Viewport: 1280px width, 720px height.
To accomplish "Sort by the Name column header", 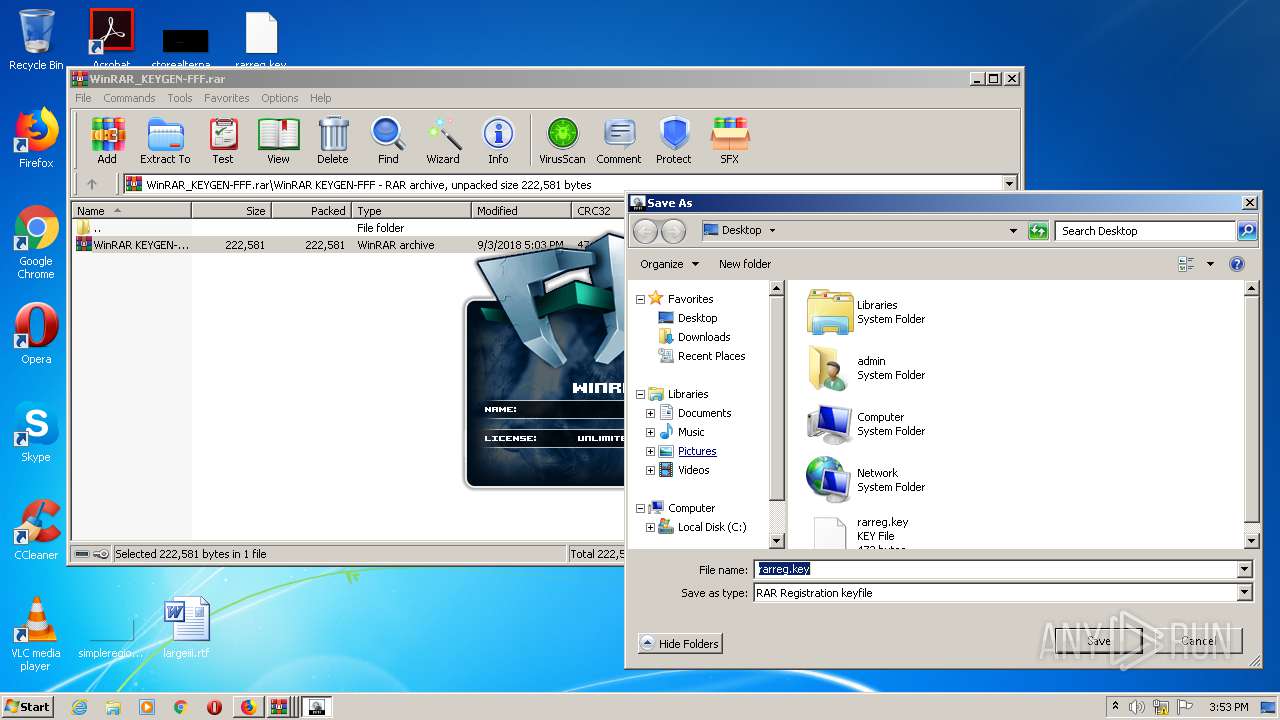I will [x=131, y=211].
